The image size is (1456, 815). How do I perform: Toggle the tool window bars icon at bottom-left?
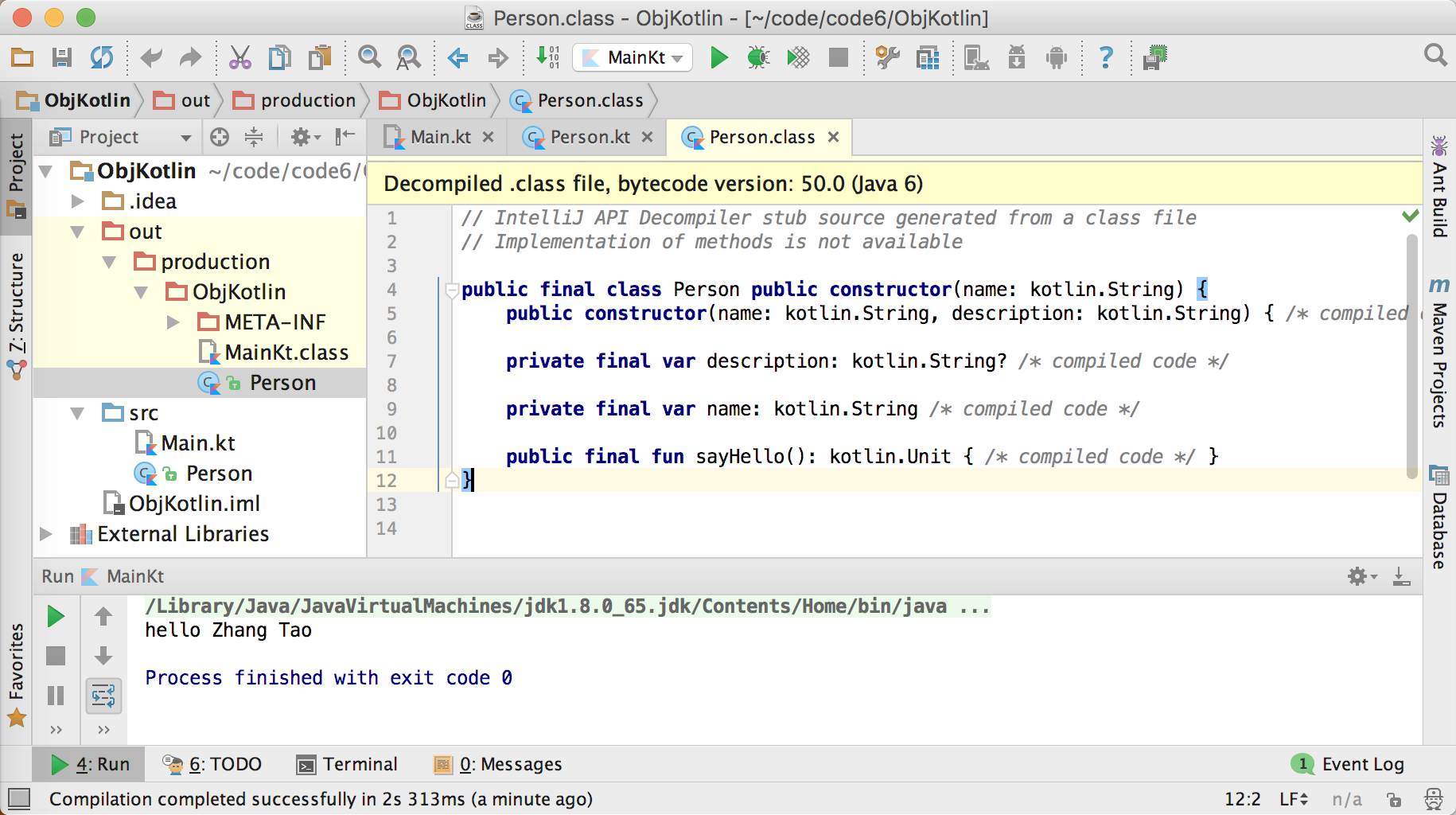pos(18,797)
